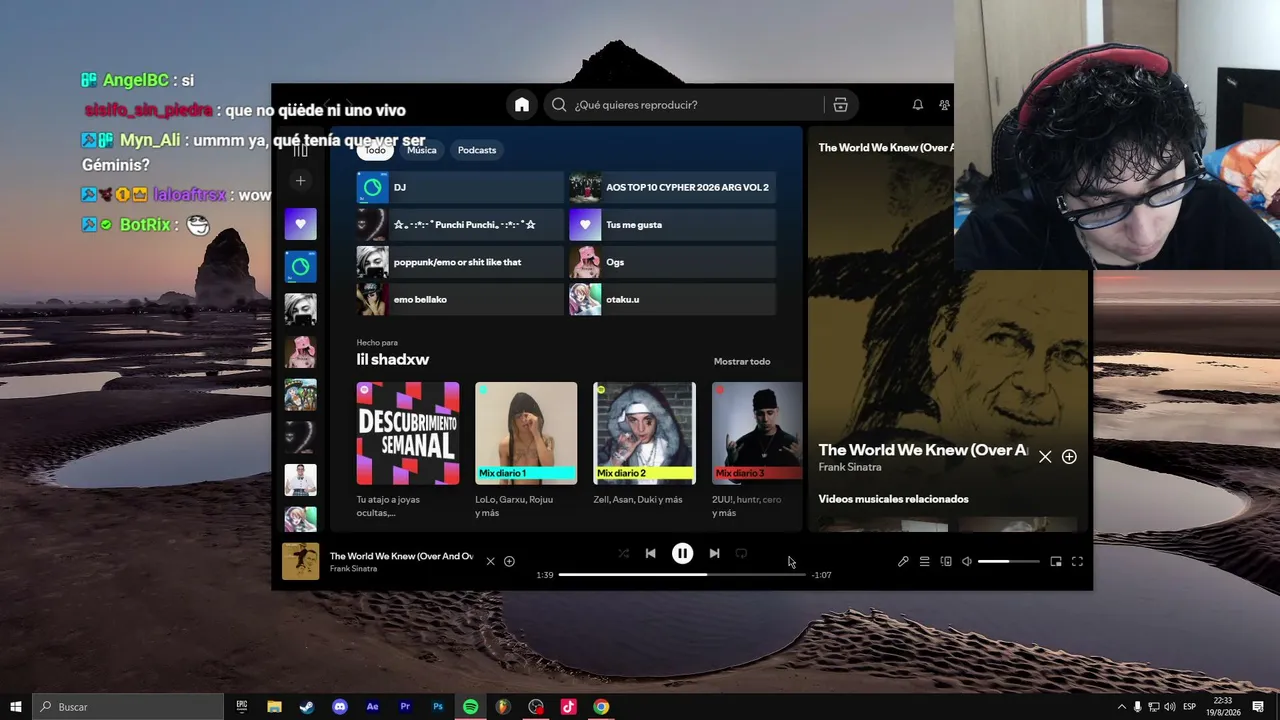Open the lil shadxw section heading

(x=393, y=359)
